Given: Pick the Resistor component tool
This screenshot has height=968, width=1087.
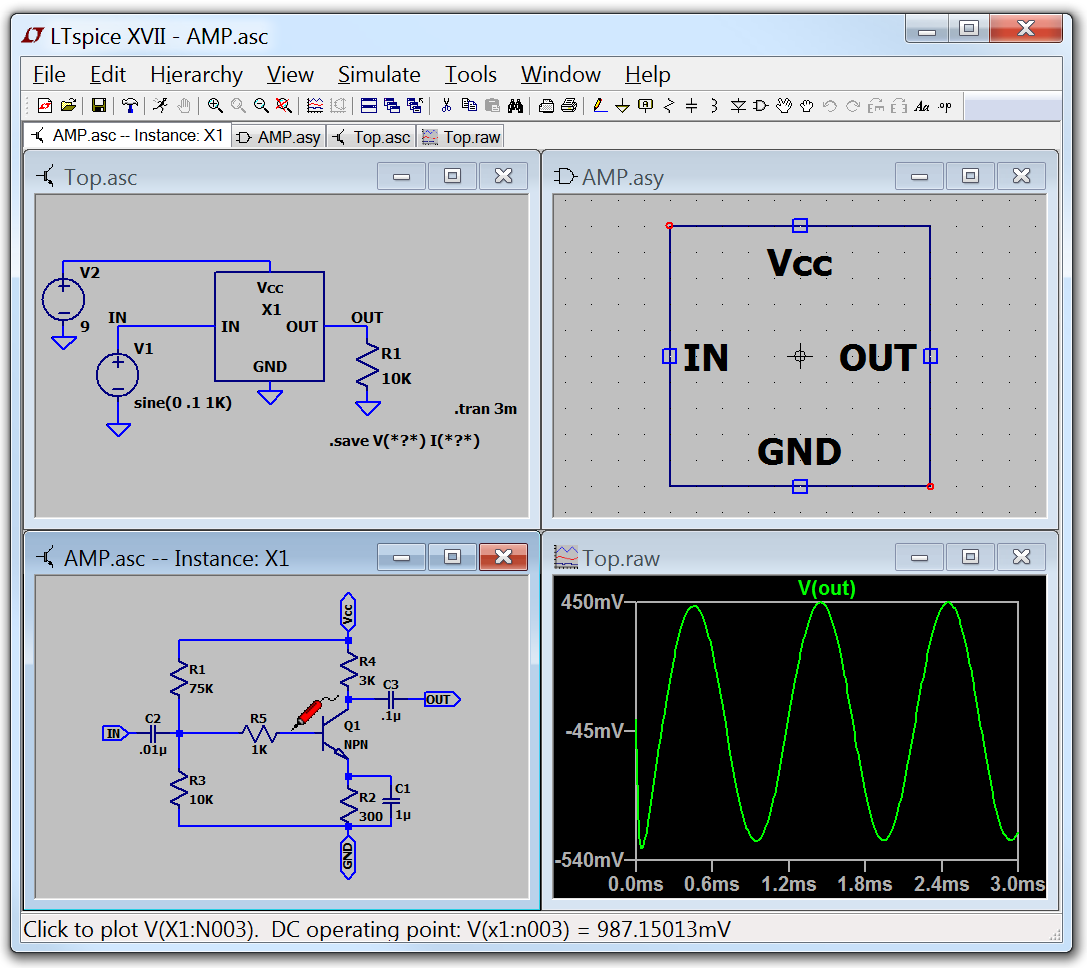Looking at the screenshot, I should (x=668, y=105).
